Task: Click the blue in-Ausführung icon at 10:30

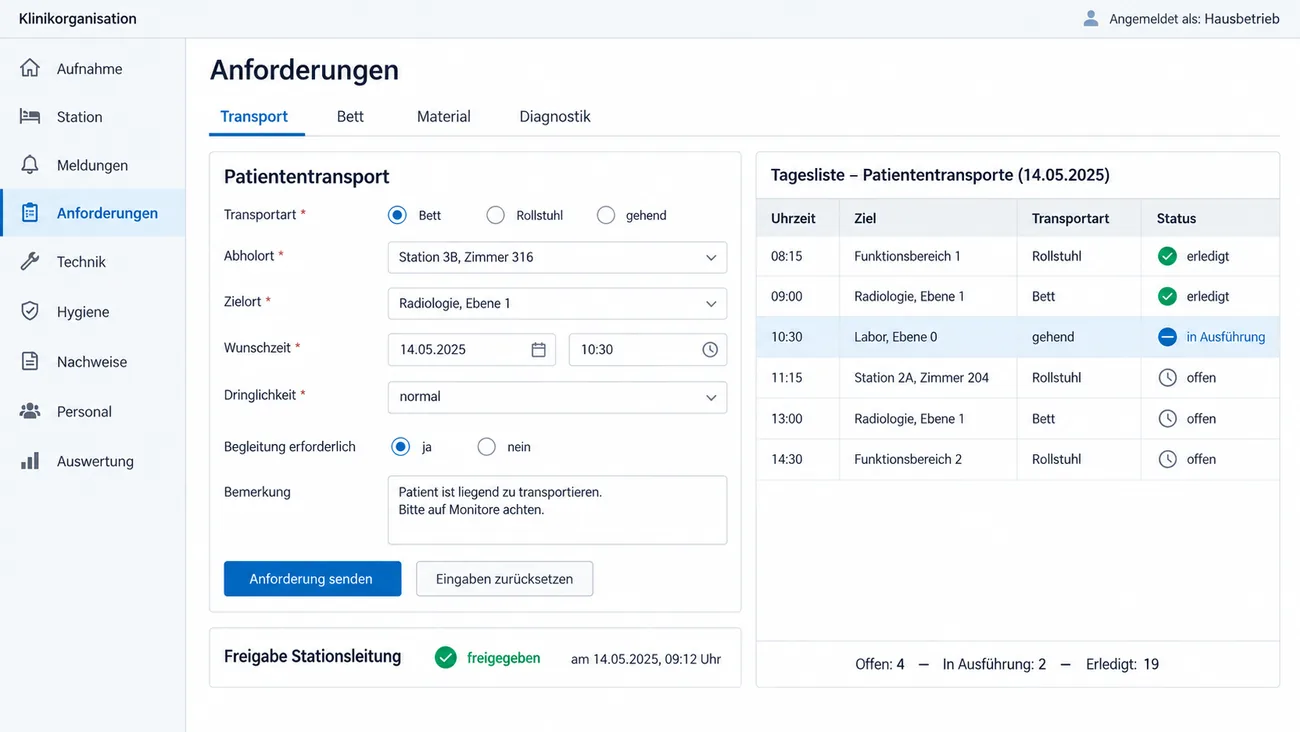Action: click(1167, 337)
